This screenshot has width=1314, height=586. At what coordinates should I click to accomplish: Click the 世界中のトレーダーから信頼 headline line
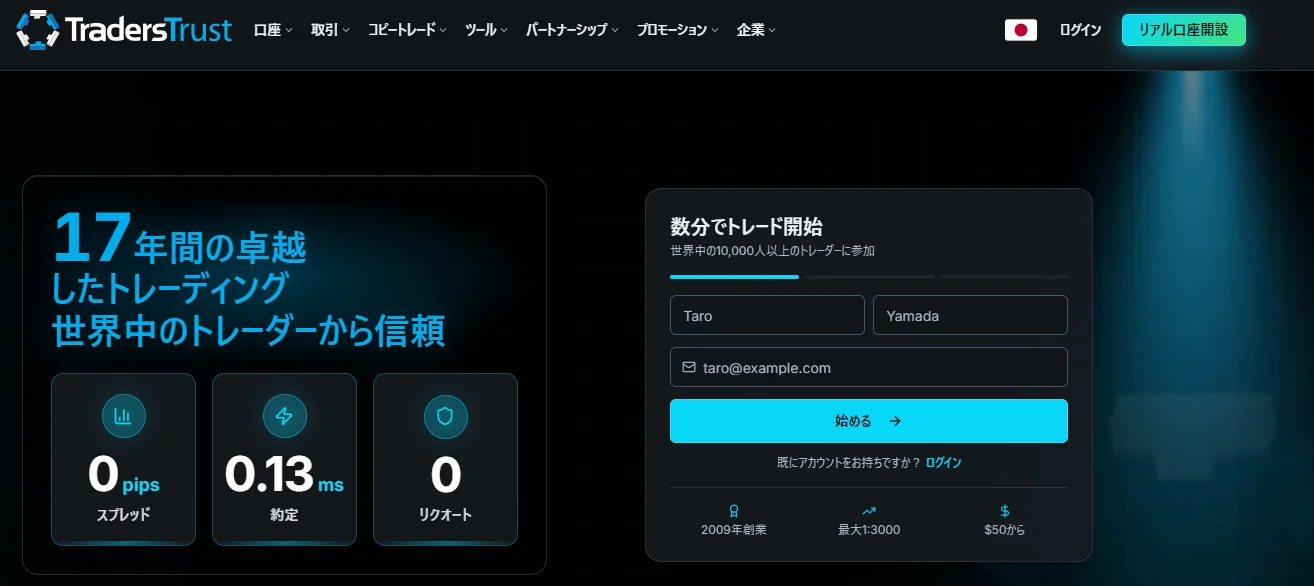coord(248,330)
